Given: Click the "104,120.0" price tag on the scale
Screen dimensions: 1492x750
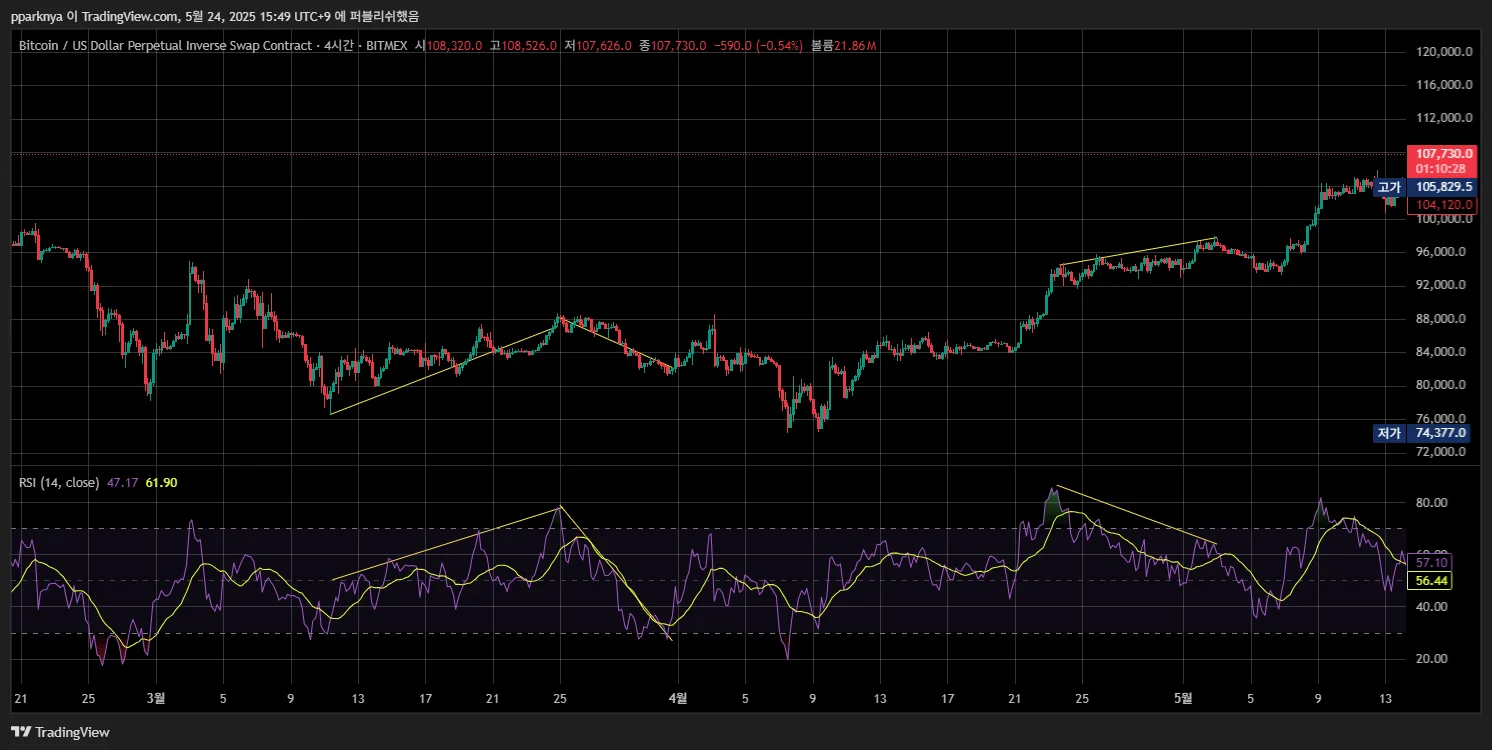Looking at the screenshot, I should coord(1441,204).
